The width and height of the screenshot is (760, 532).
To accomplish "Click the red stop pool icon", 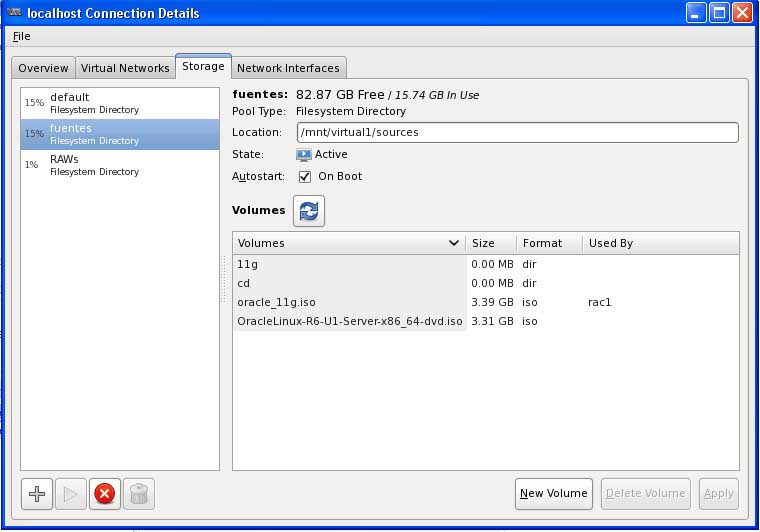I will point(104,494).
